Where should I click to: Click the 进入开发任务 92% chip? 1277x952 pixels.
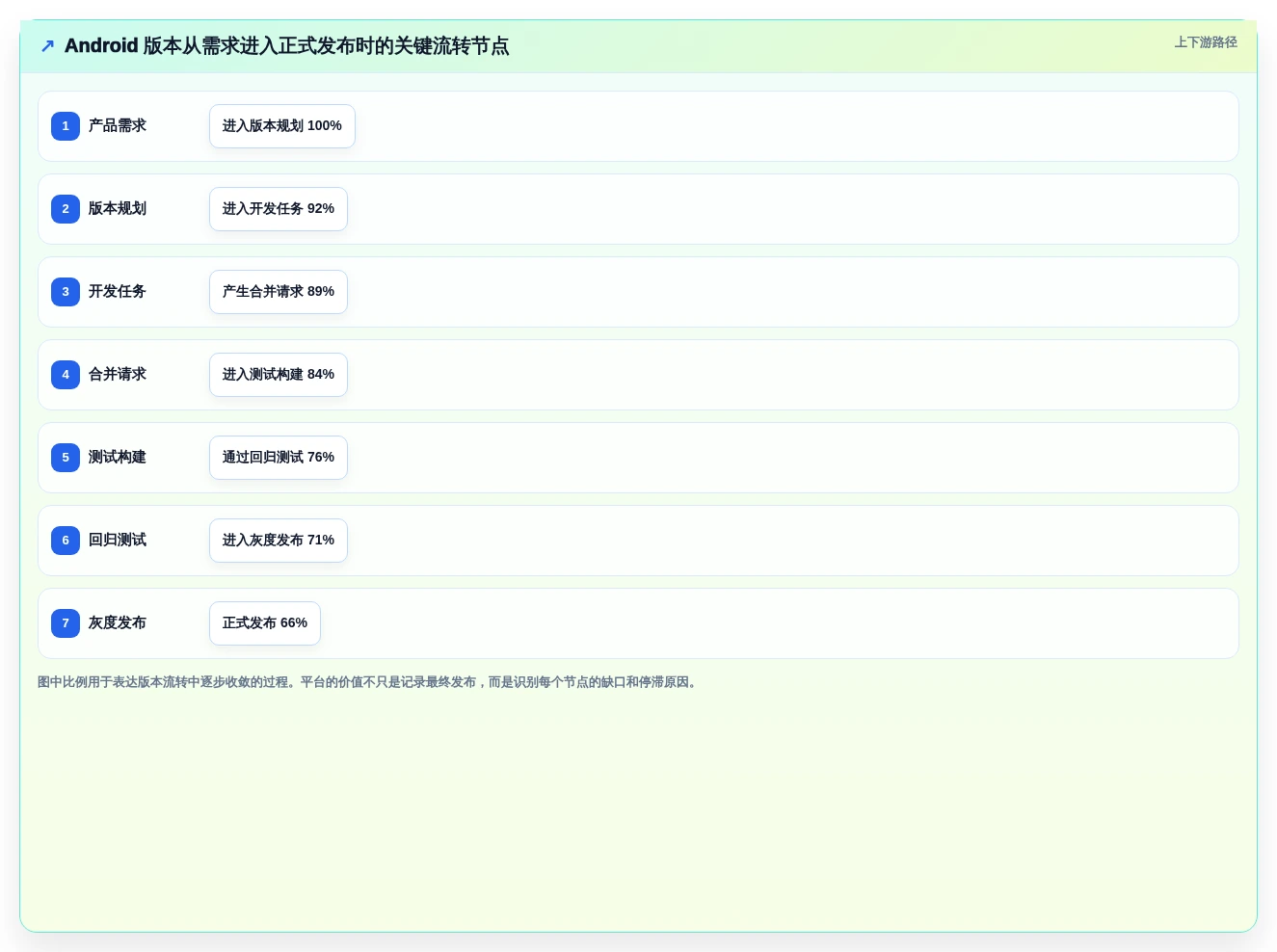(279, 209)
